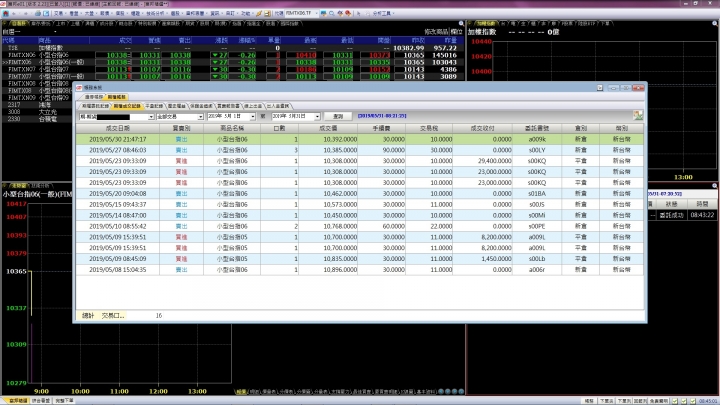Viewport: 720px width, 405px height.
Task: Open the 買賣報告書 sub-tab
Action: (228, 106)
